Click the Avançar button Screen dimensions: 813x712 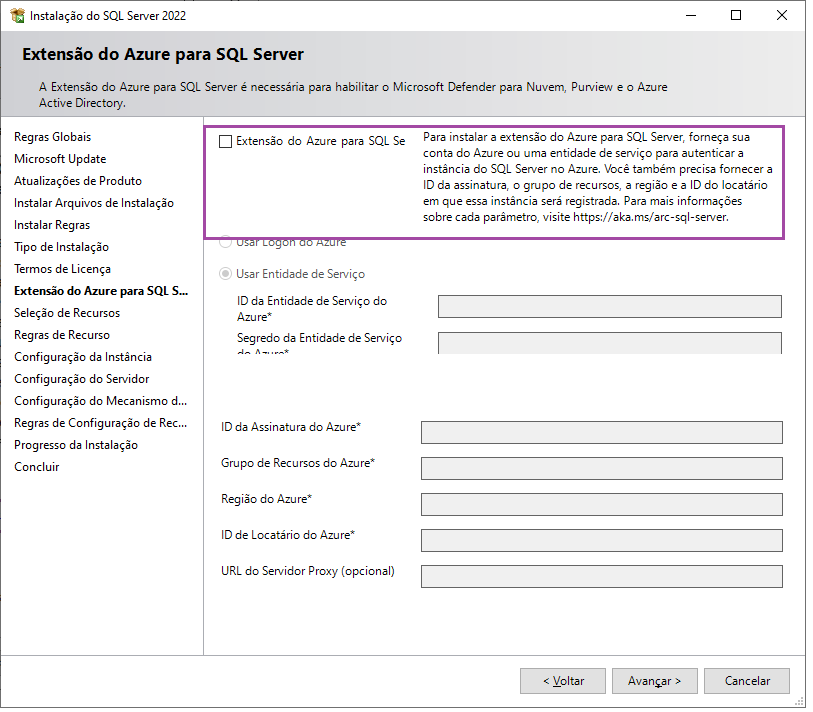tap(655, 681)
